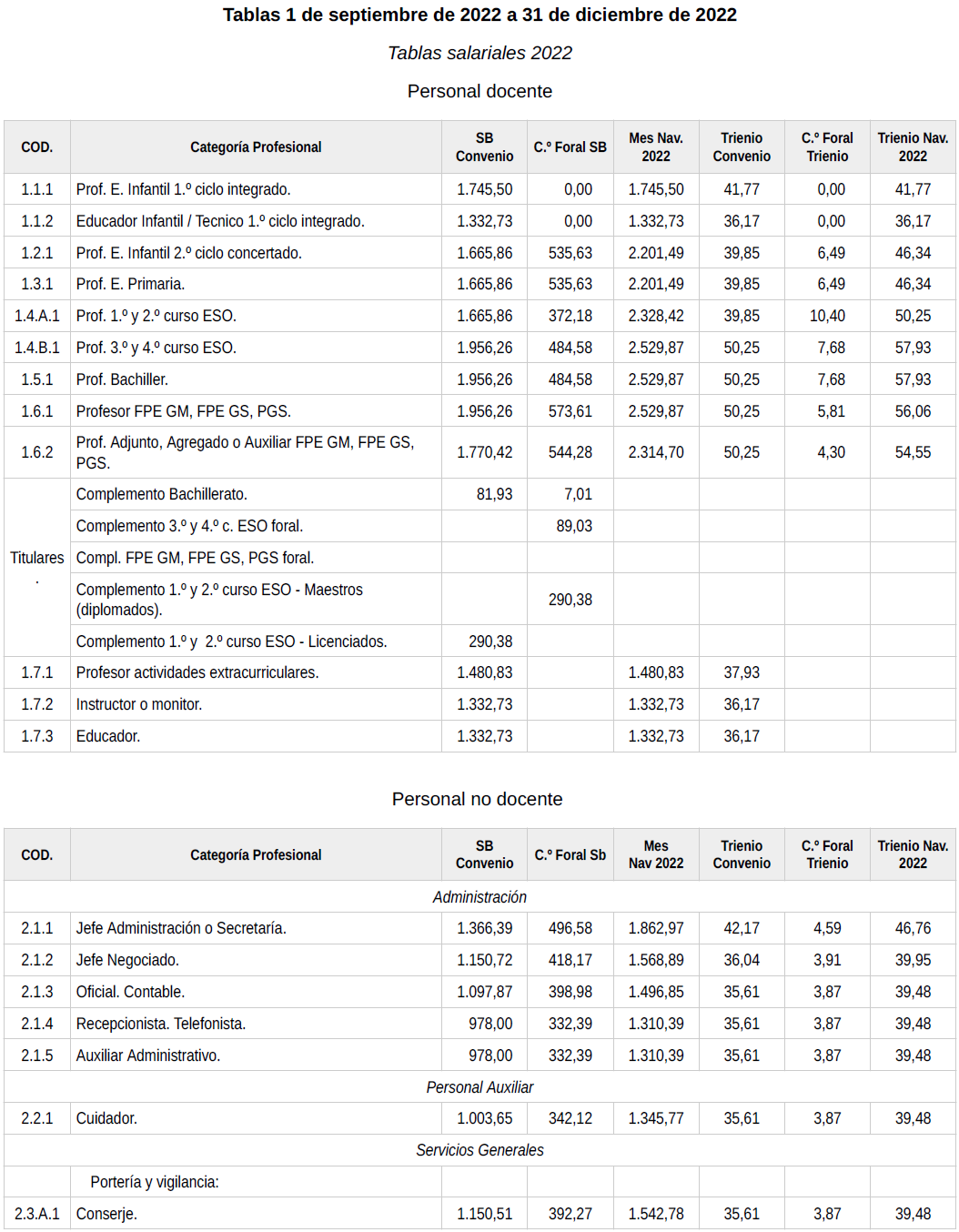
Task: Click the 'Tablas salariales 2022' subtitle
Action: click(x=479, y=53)
